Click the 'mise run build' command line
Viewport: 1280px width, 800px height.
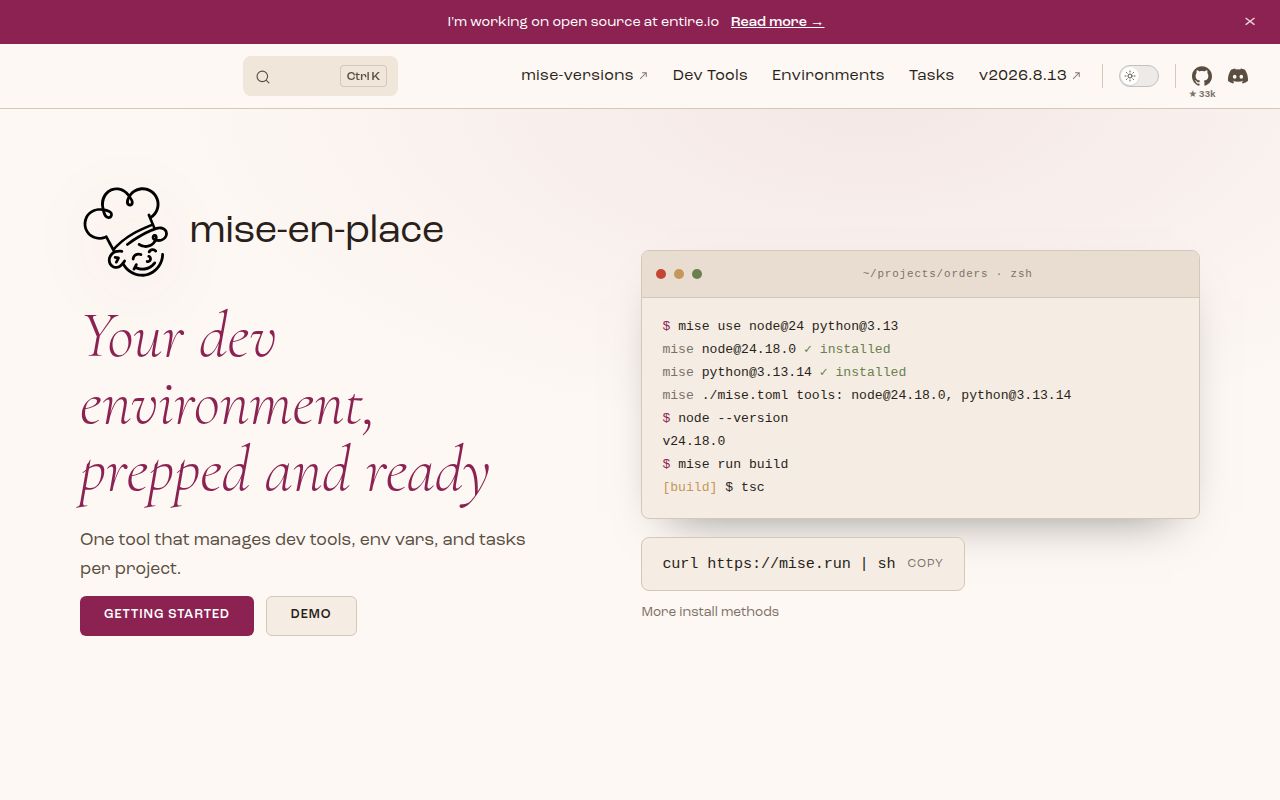(x=725, y=464)
